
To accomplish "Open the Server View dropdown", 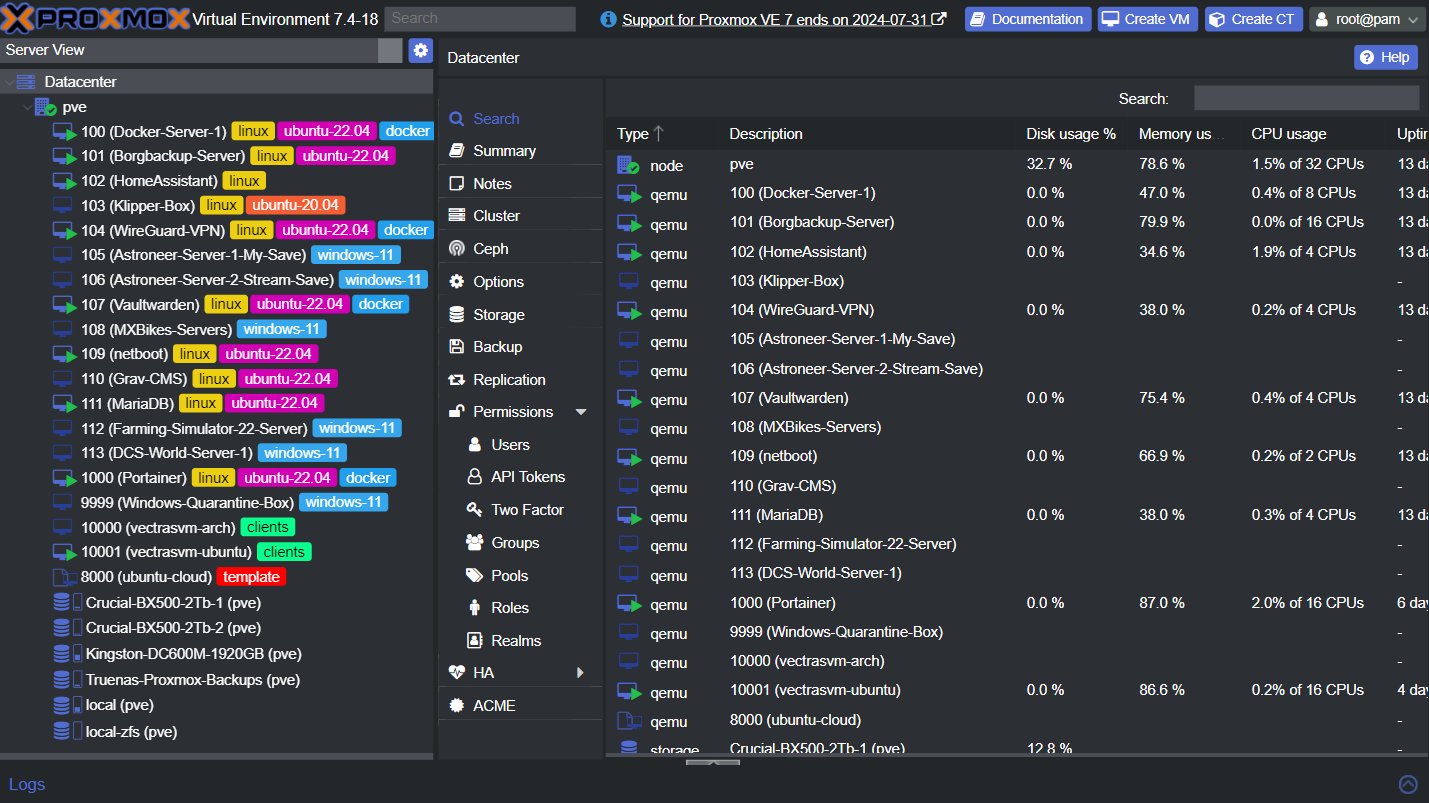I will point(390,50).
